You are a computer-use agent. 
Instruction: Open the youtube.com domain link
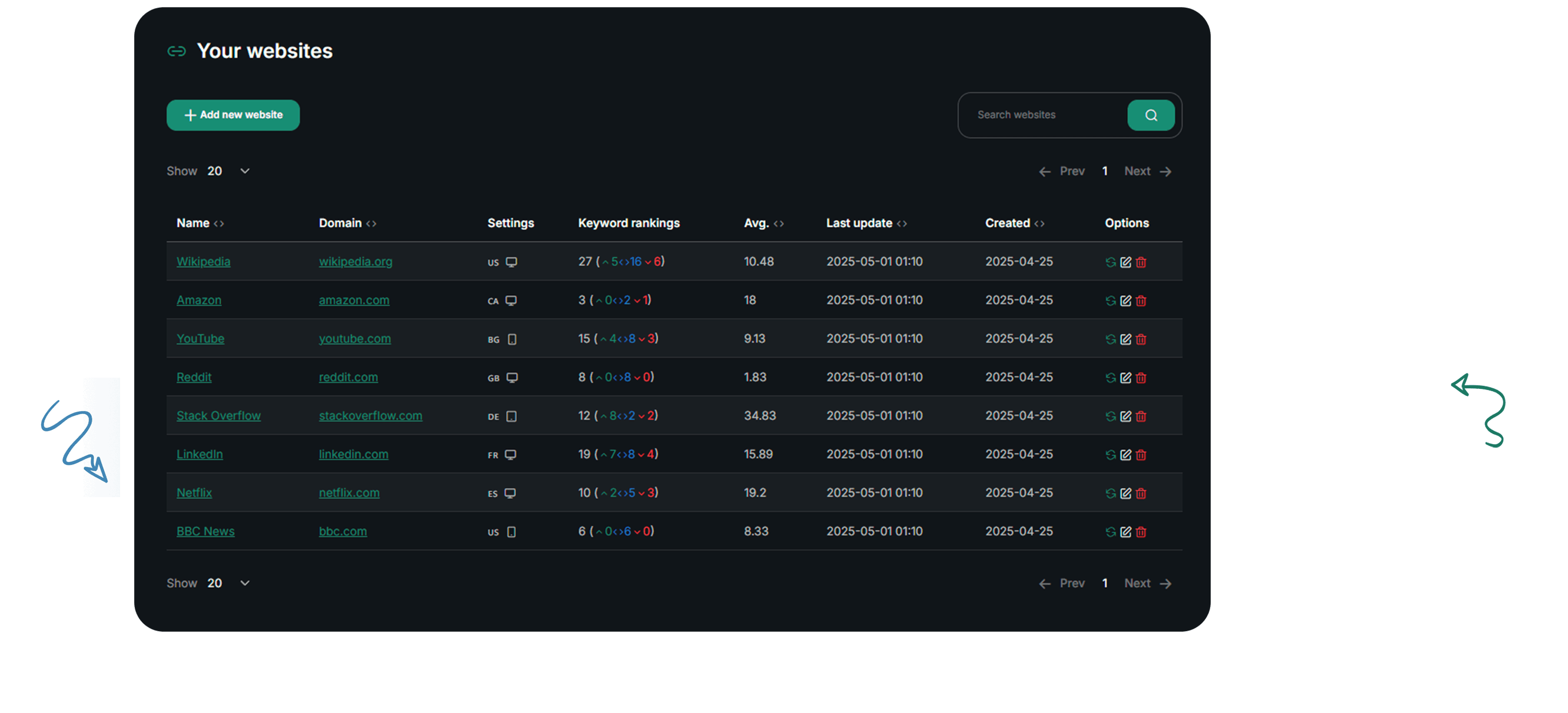point(355,339)
